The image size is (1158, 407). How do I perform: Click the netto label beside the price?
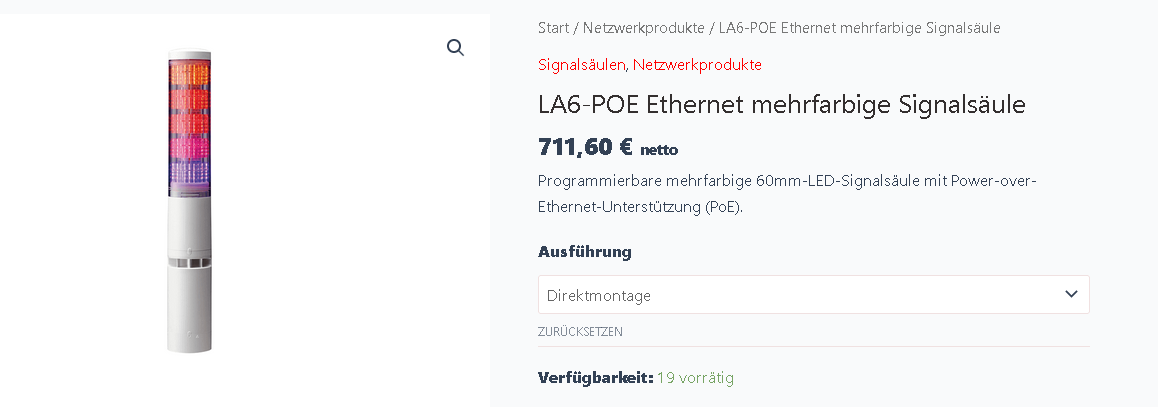coord(659,150)
